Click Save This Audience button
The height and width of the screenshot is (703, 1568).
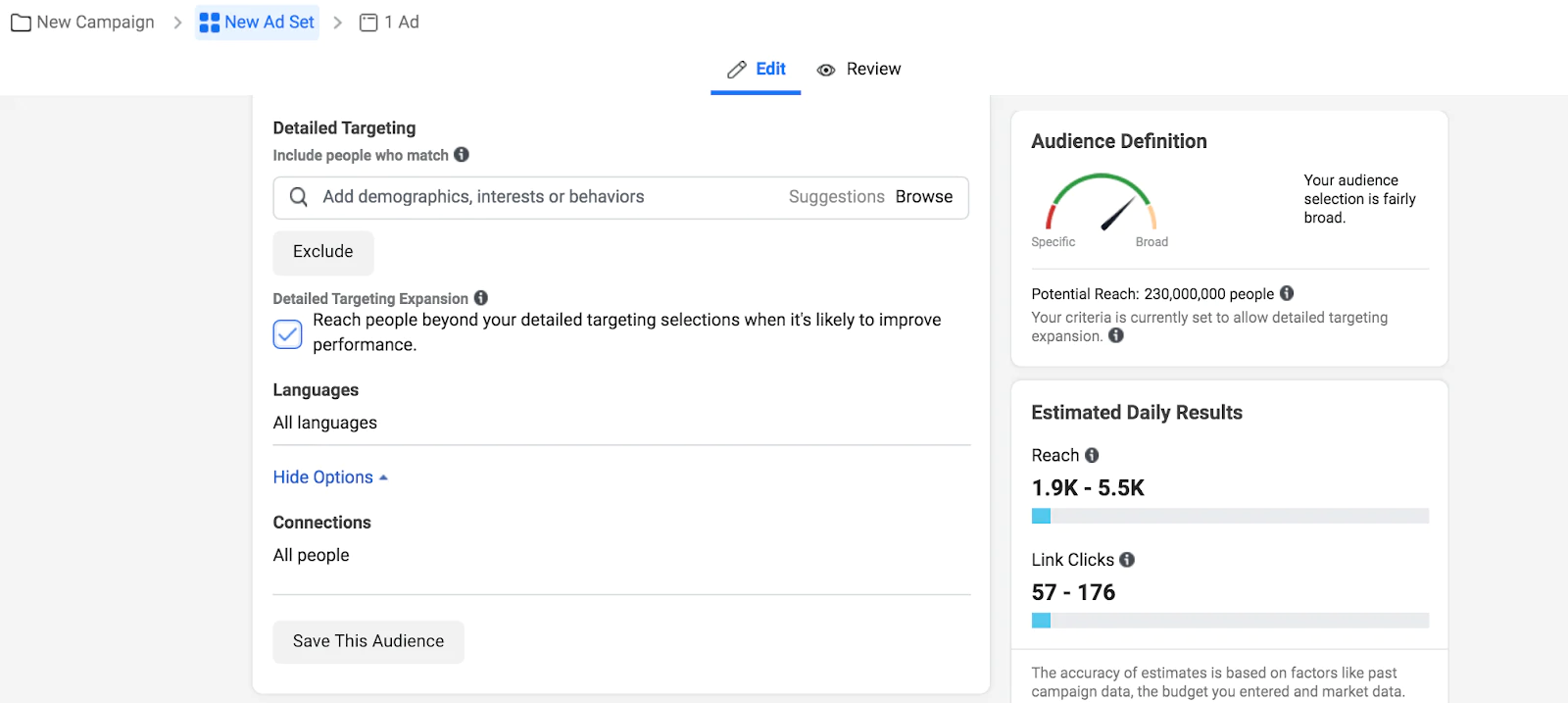click(367, 641)
